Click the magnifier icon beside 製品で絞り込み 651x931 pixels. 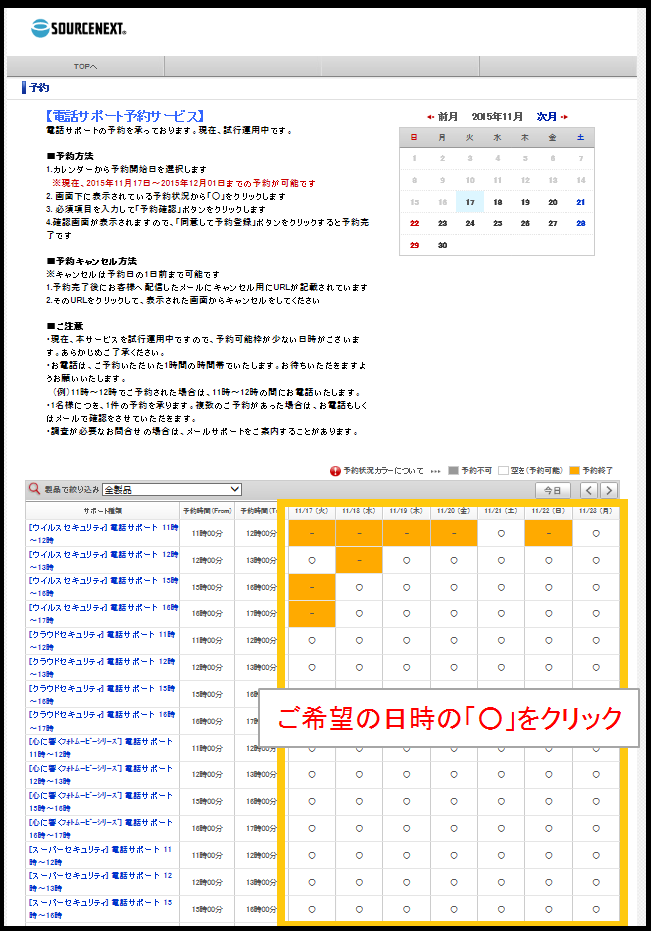(34, 489)
